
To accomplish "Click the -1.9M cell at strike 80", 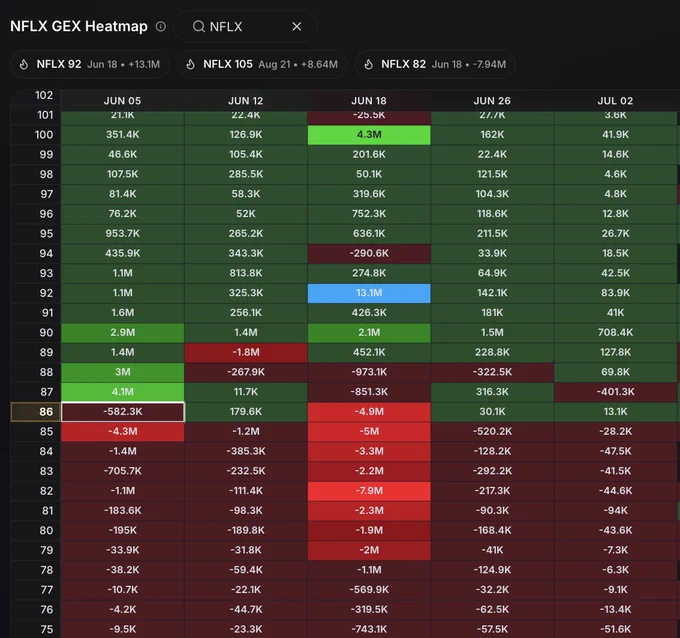I will click(x=369, y=530).
